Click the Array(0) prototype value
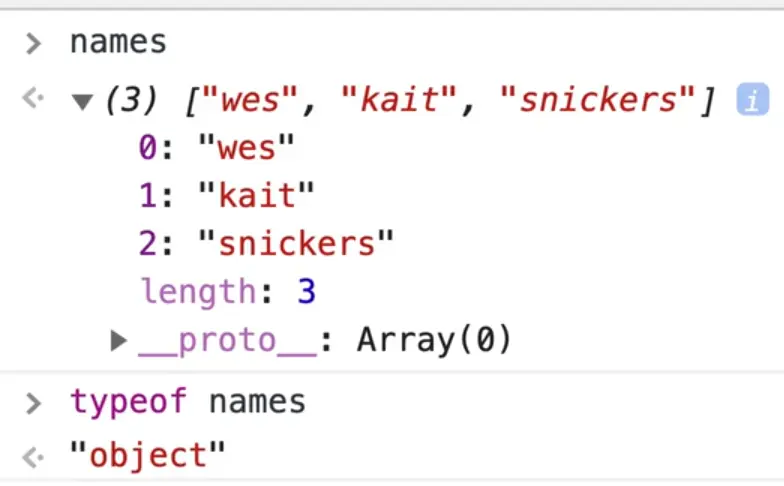The width and height of the screenshot is (784, 486). pyautogui.click(x=434, y=341)
